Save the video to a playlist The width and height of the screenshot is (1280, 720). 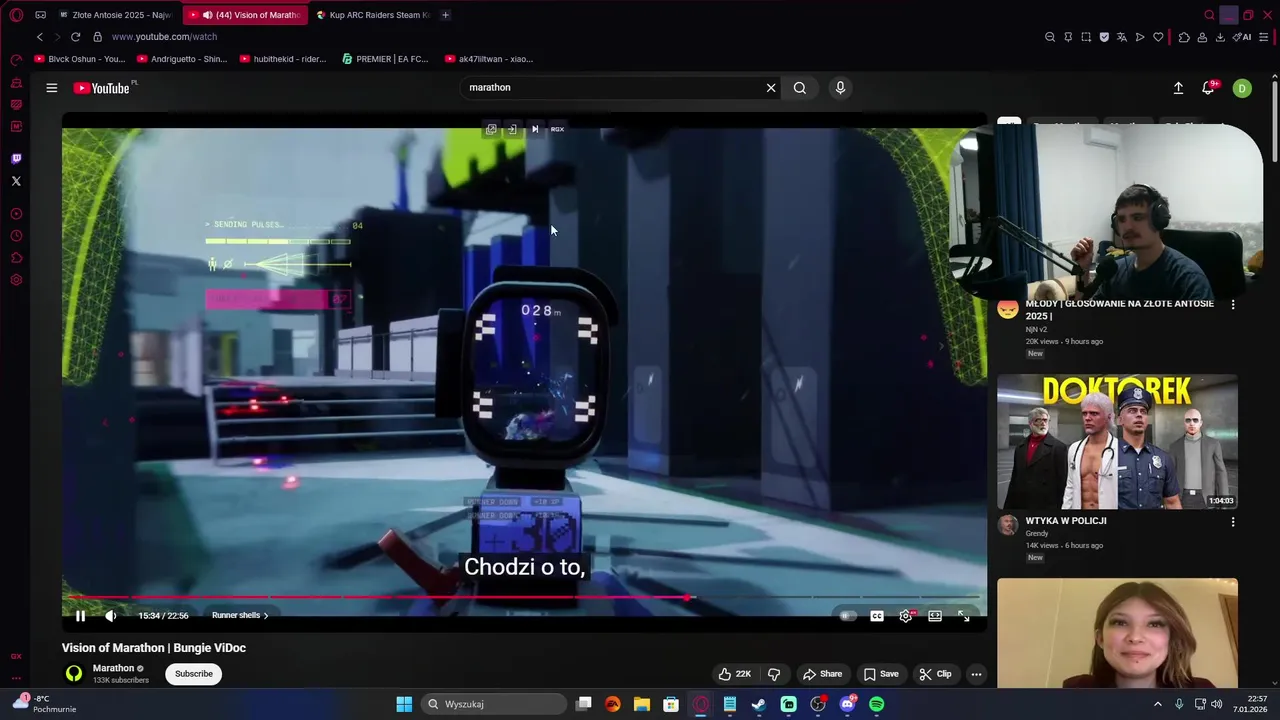(x=880, y=674)
